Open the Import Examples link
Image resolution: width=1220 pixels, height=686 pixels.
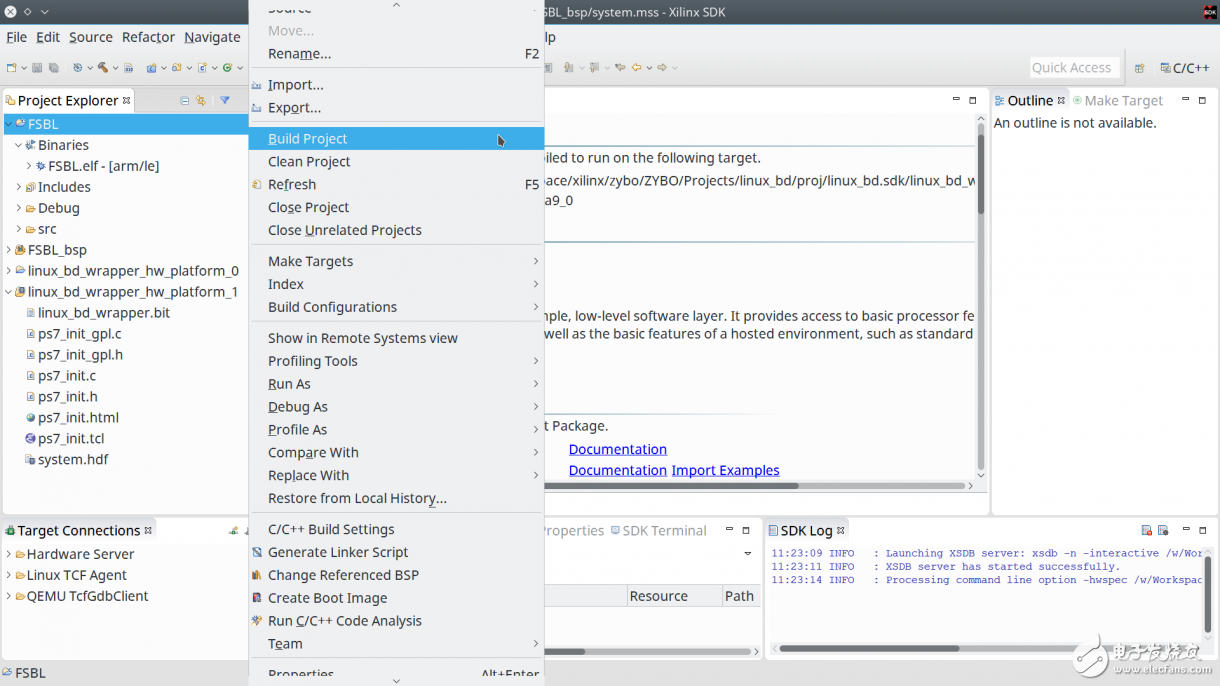(x=725, y=470)
